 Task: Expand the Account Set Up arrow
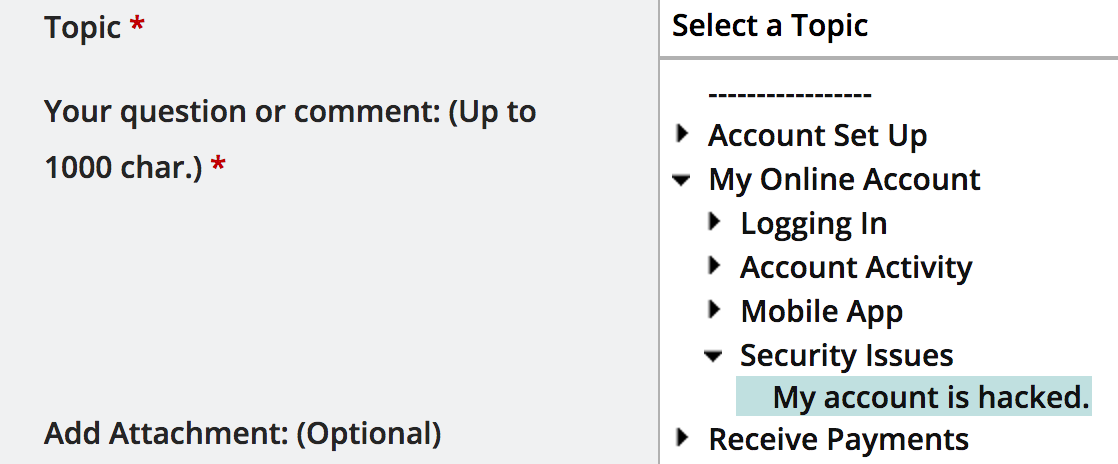tap(683, 133)
